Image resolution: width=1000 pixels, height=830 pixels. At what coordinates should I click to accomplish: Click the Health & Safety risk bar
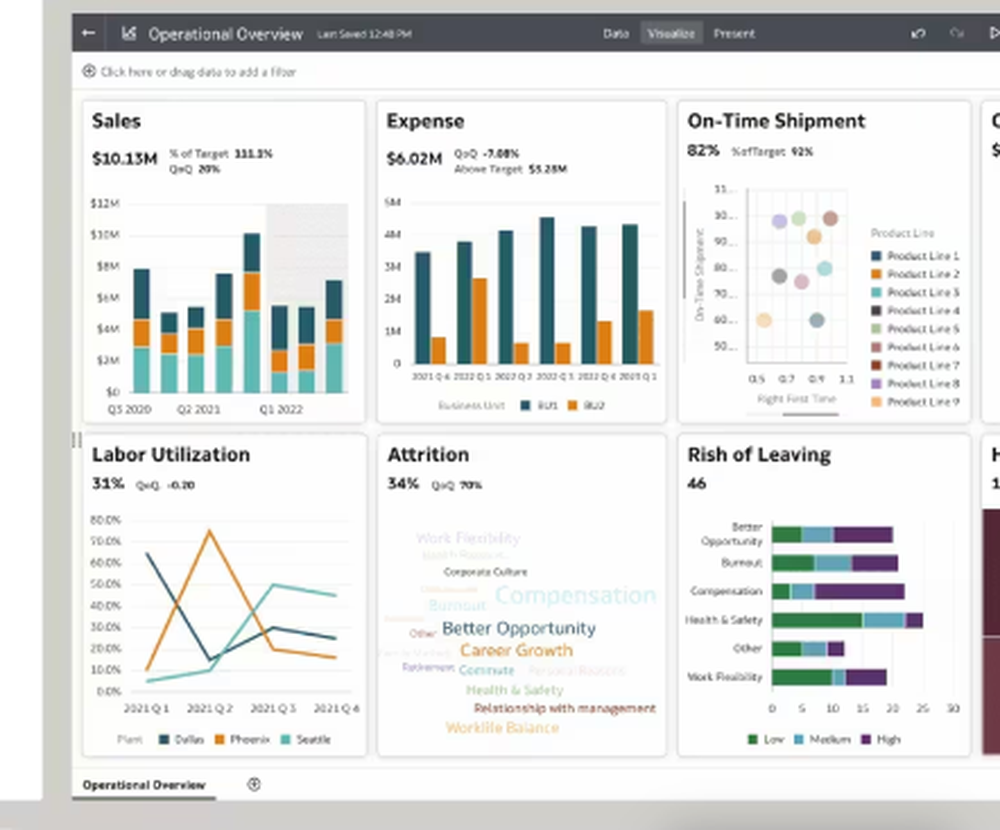click(847, 620)
